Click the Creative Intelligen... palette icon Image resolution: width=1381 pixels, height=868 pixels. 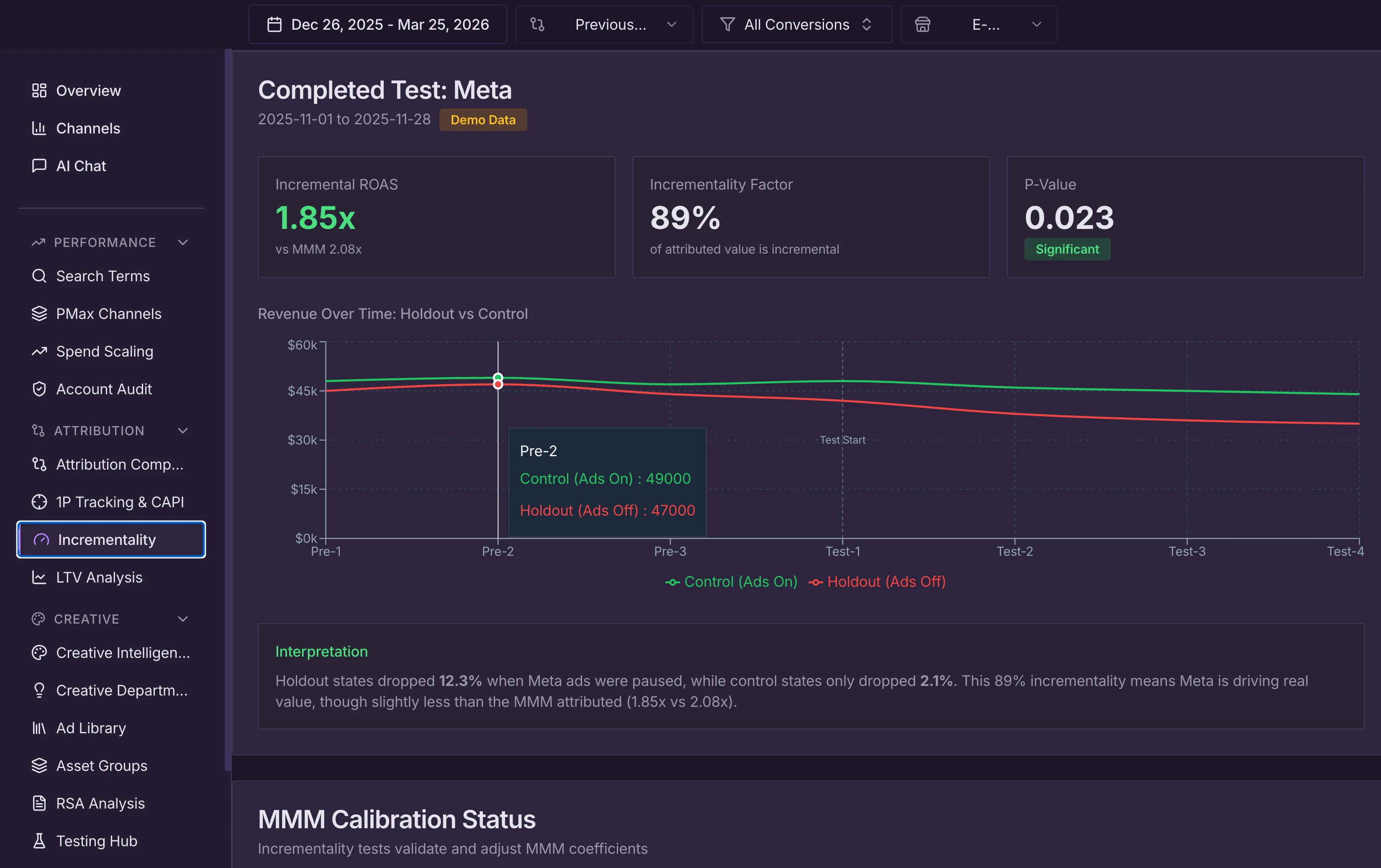pos(39,653)
